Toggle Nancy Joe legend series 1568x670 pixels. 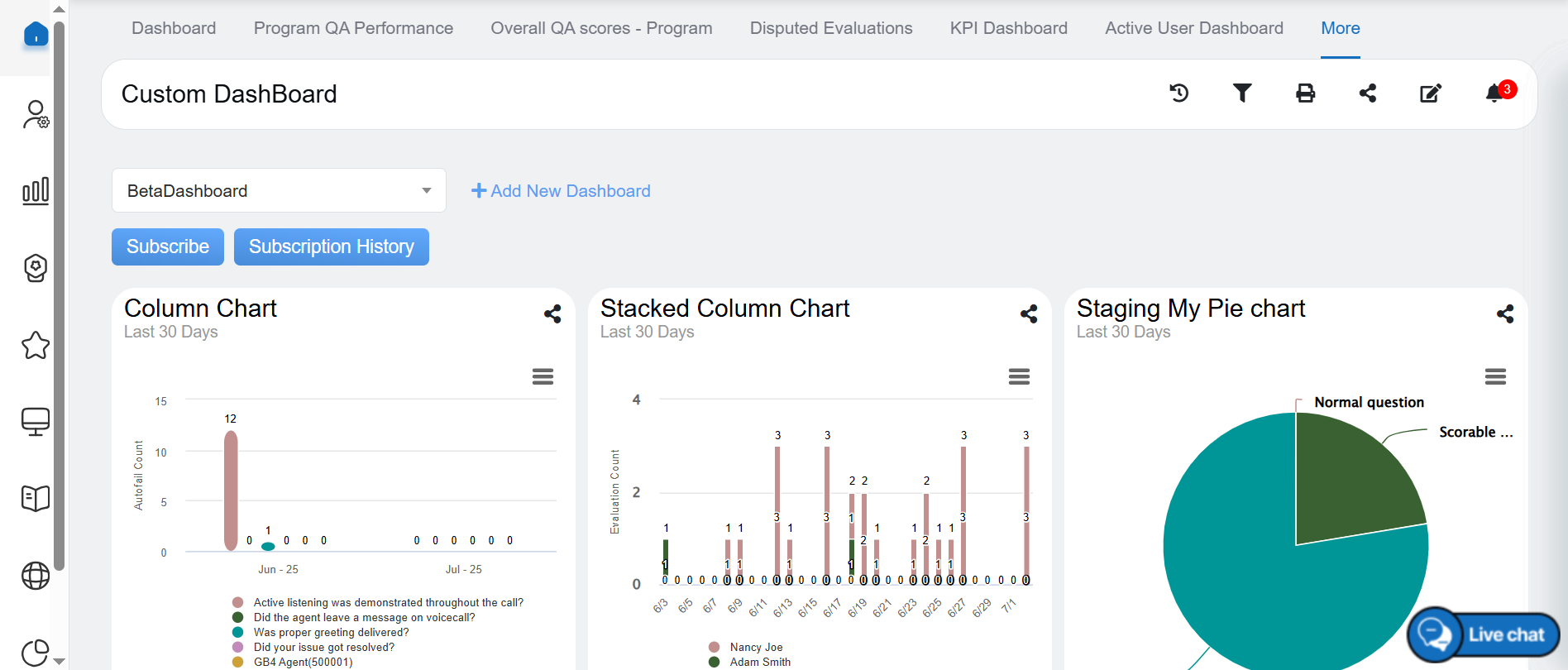click(x=756, y=647)
